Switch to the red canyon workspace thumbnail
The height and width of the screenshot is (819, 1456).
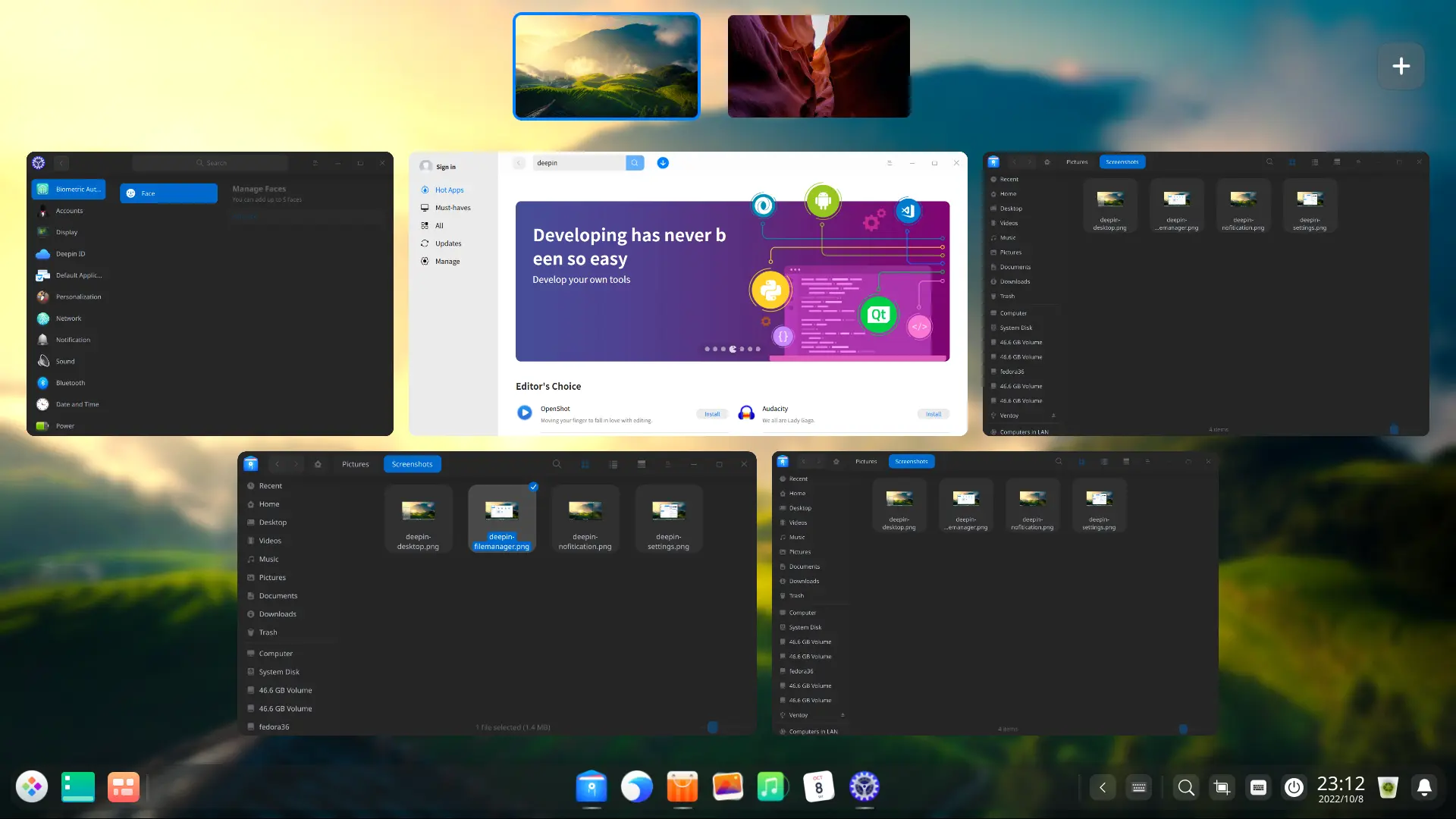[x=818, y=66]
